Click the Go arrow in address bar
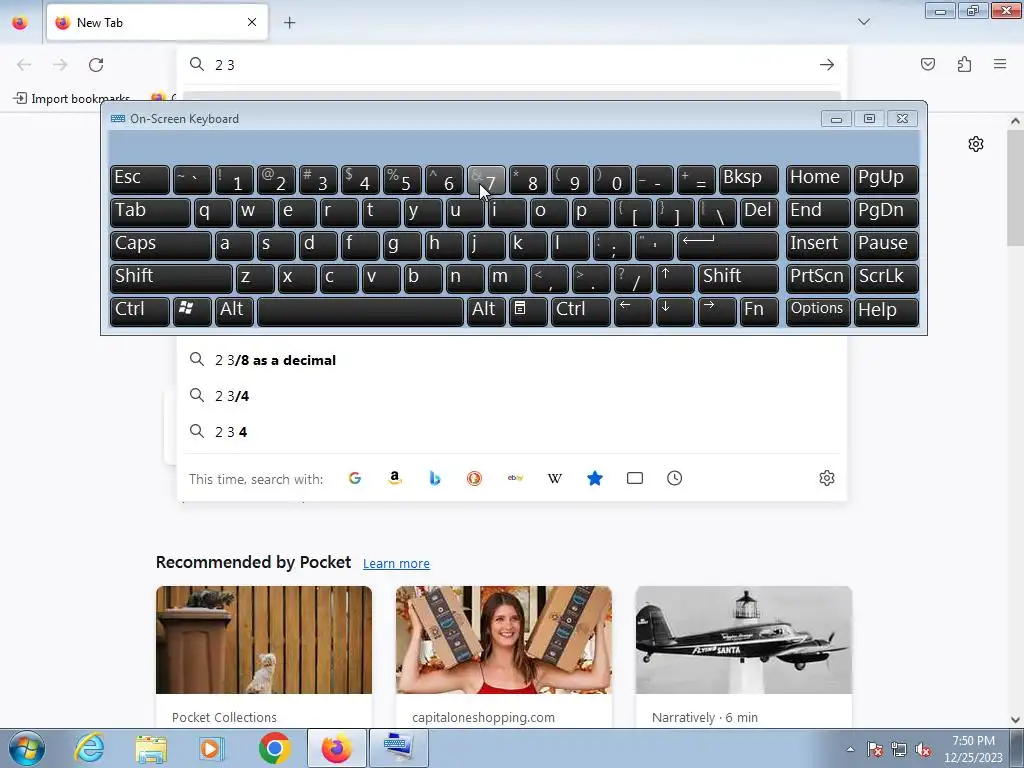 [827, 65]
